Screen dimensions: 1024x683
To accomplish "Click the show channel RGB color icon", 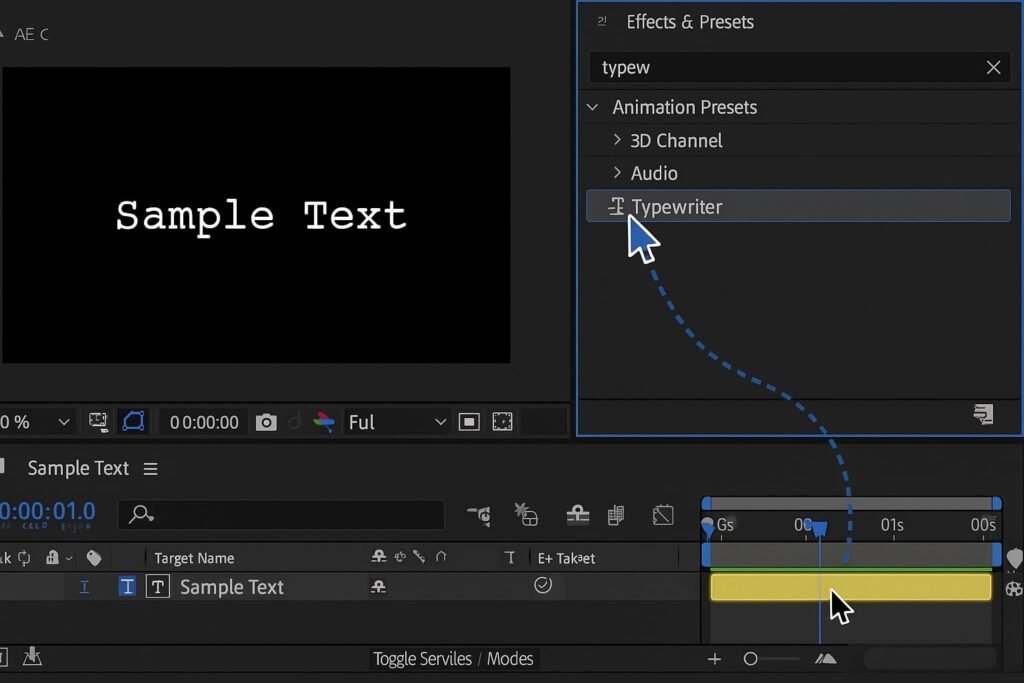I will coord(323,422).
